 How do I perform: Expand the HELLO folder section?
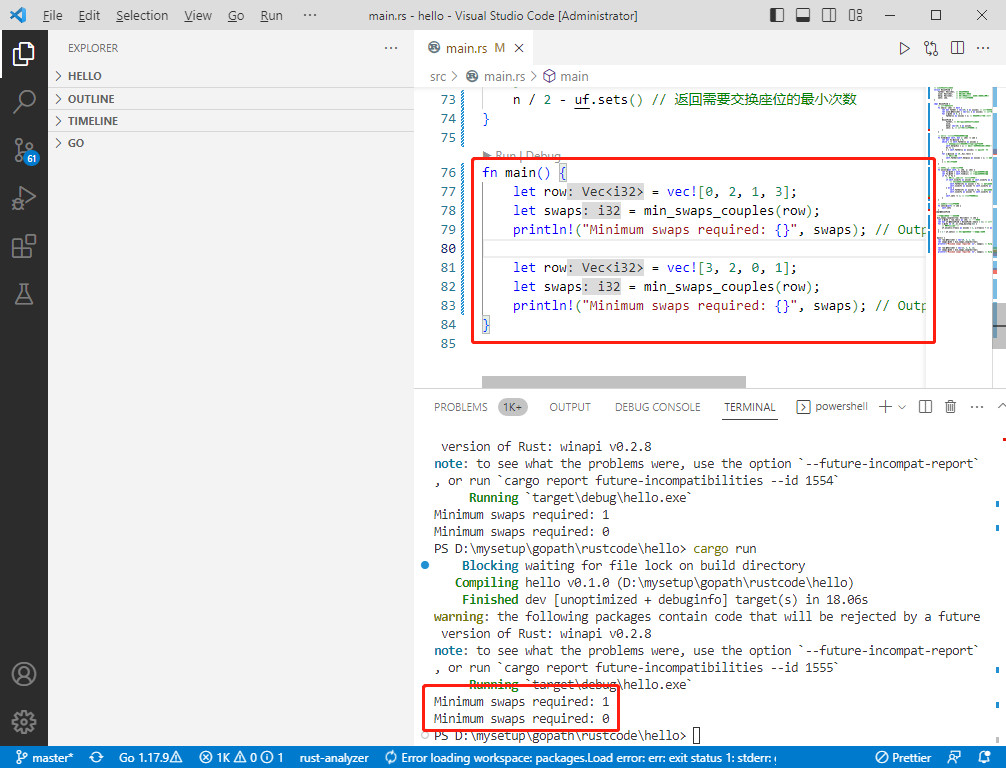point(231,76)
